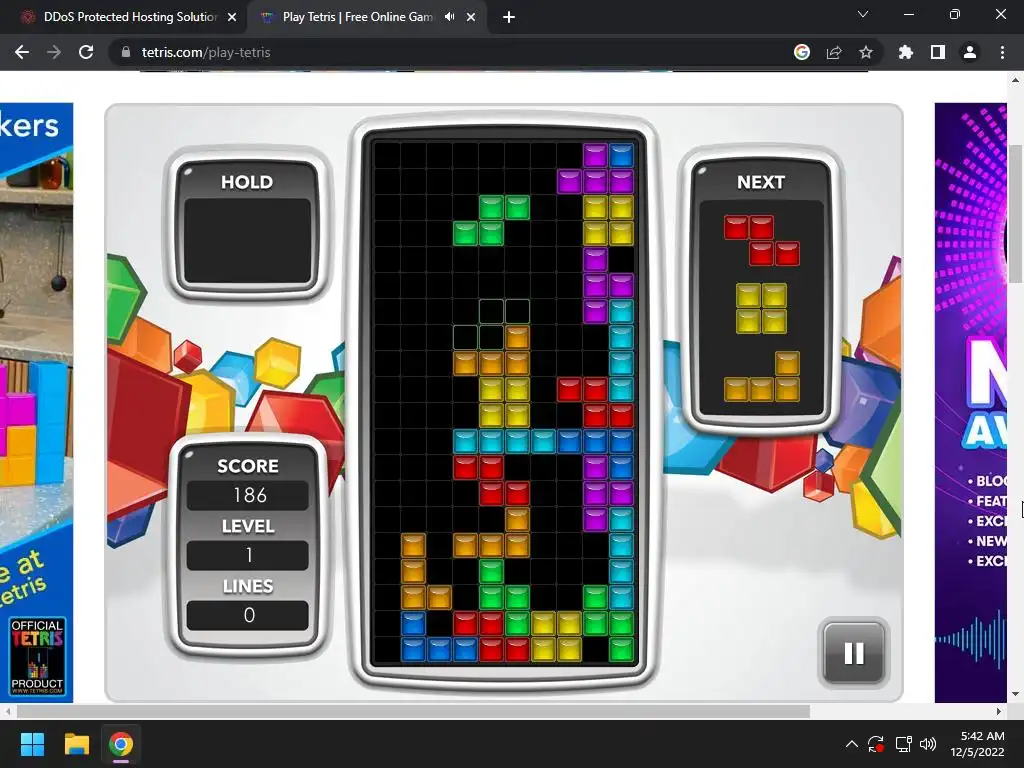The width and height of the screenshot is (1024, 768).
Task: Expand the tab search dropdown
Action: pyautogui.click(x=863, y=14)
